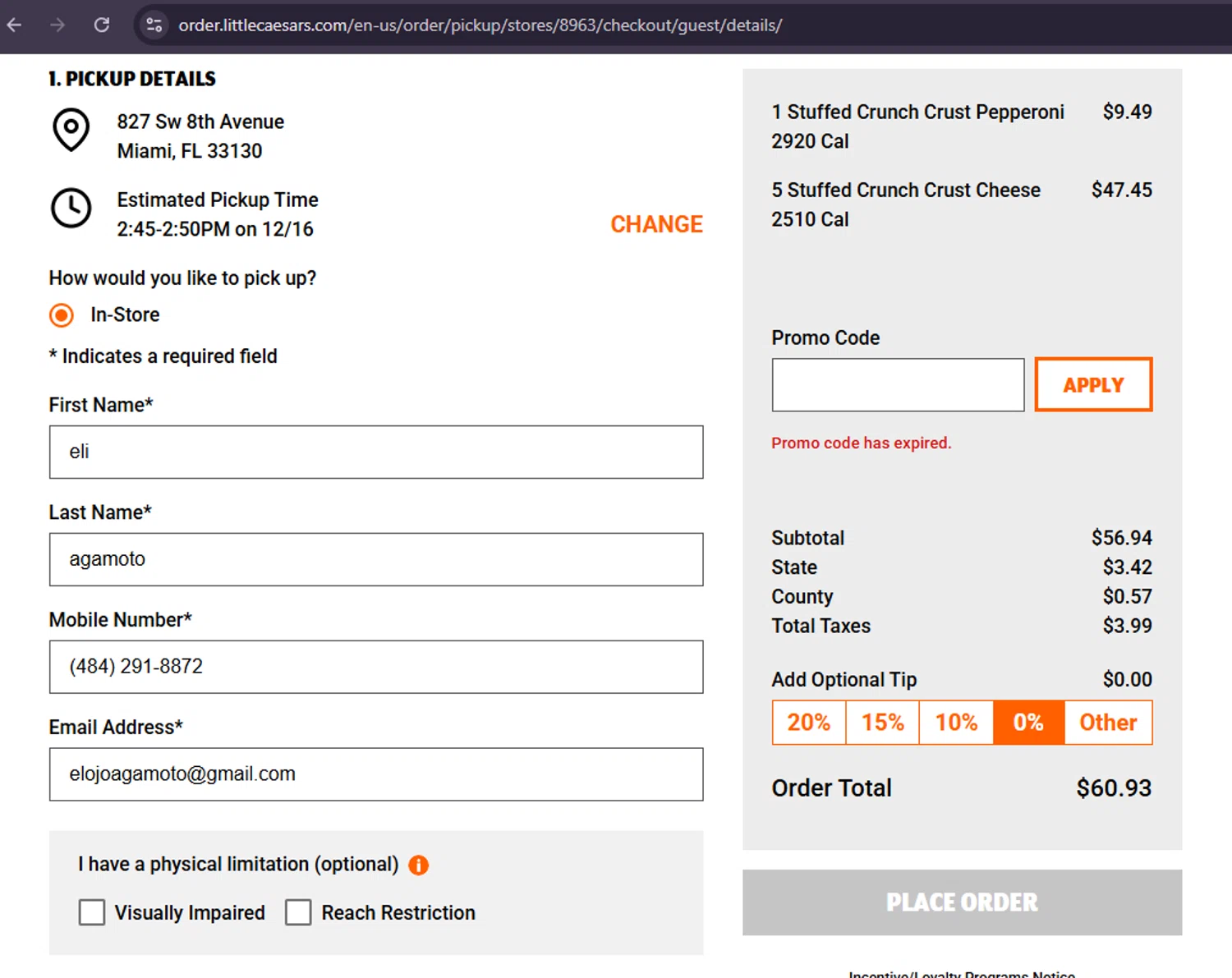Apply the promo code with APPLY

click(x=1093, y=384)
